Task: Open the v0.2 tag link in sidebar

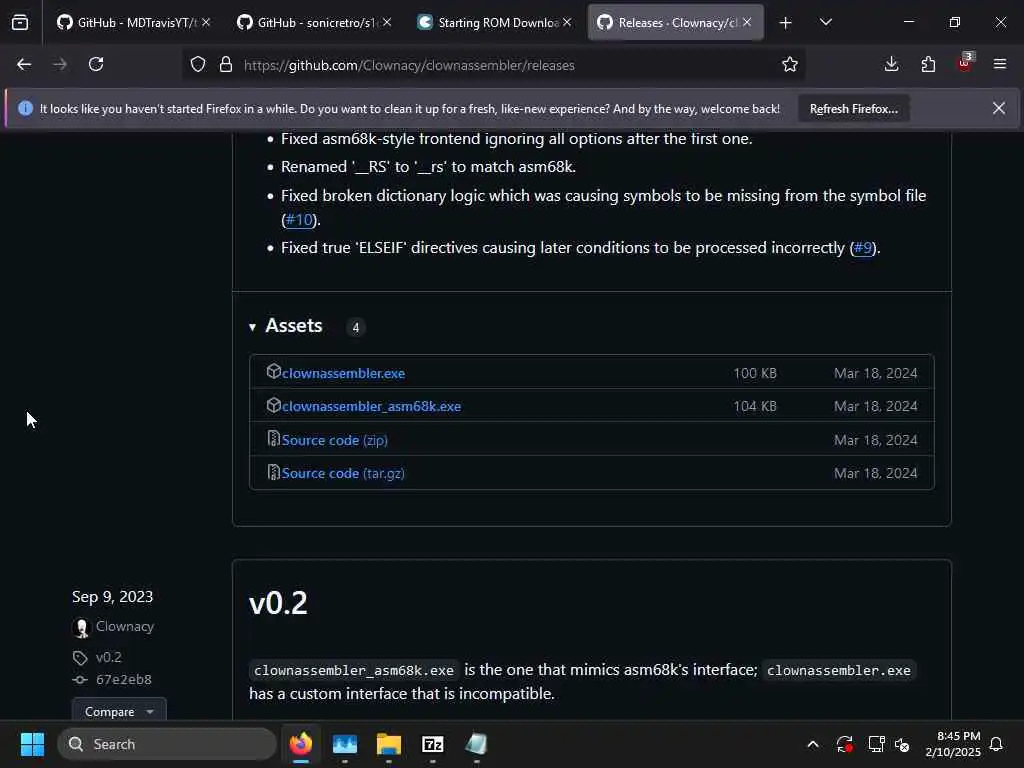Action: [108, 658]
